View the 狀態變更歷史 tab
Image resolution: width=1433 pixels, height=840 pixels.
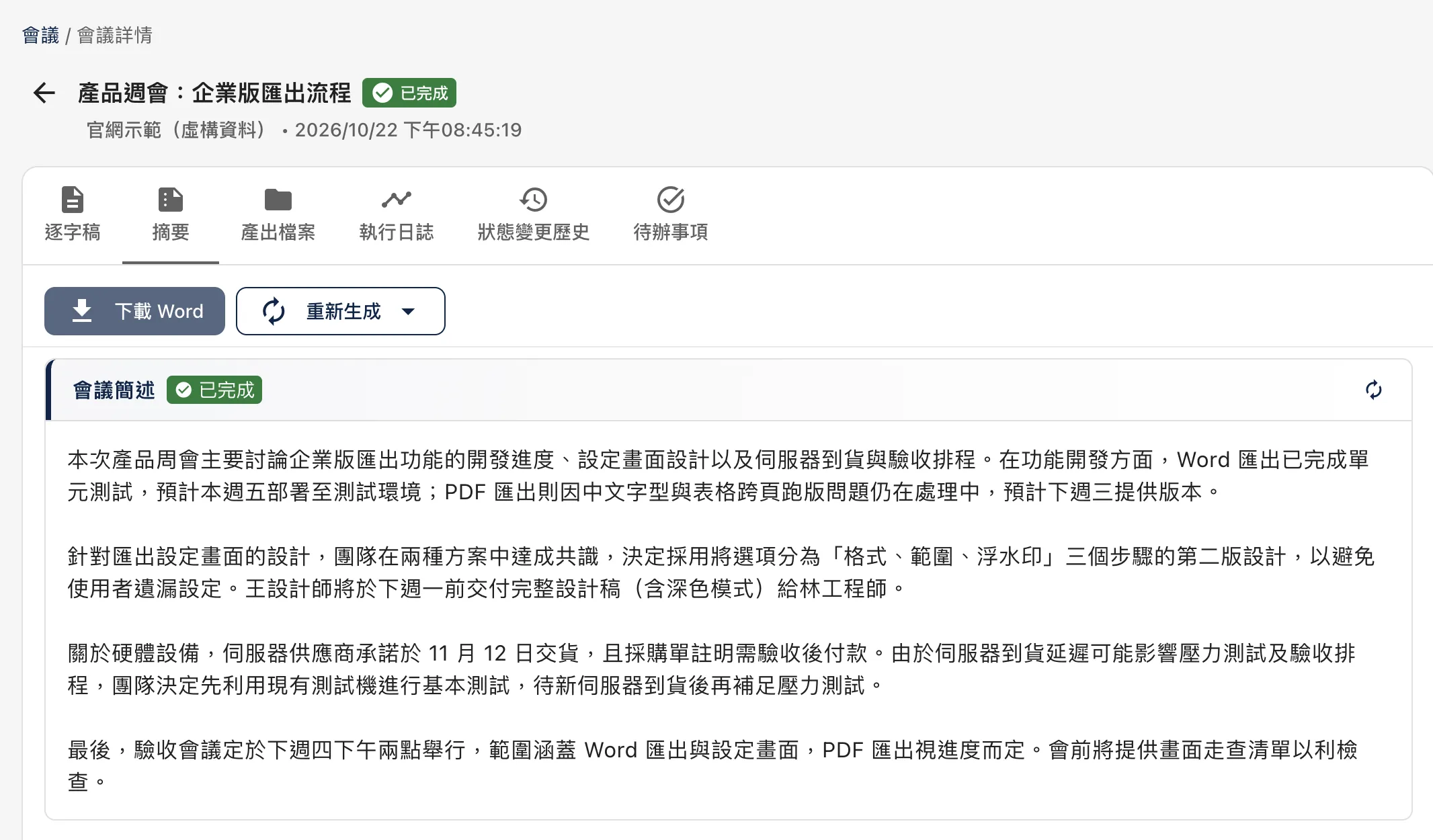click(x=534, y=215)
